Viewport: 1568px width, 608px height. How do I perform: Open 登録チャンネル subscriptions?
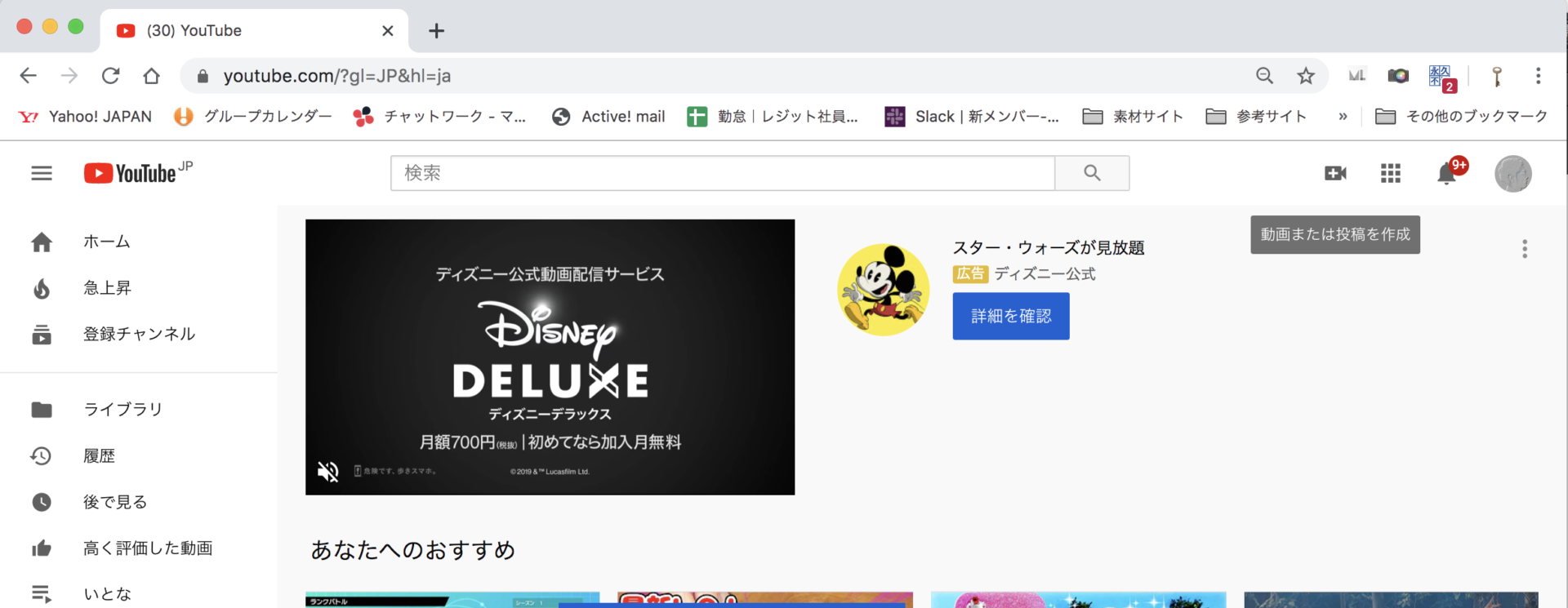coord(139,334)
